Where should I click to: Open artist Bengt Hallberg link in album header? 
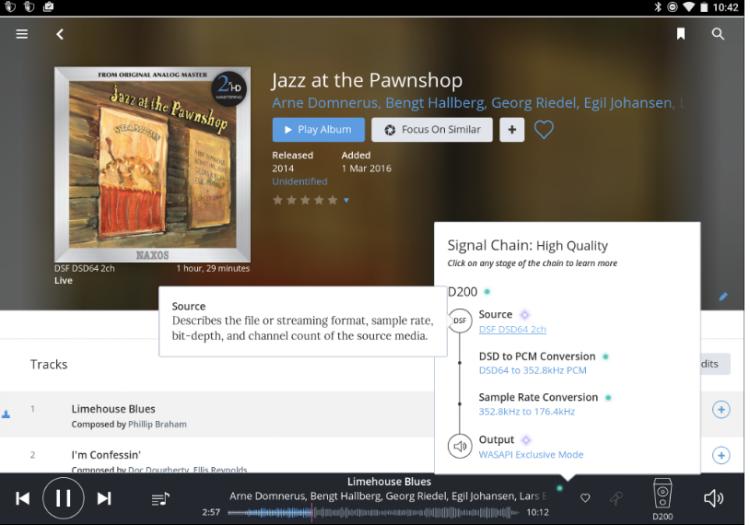point(435,103)
